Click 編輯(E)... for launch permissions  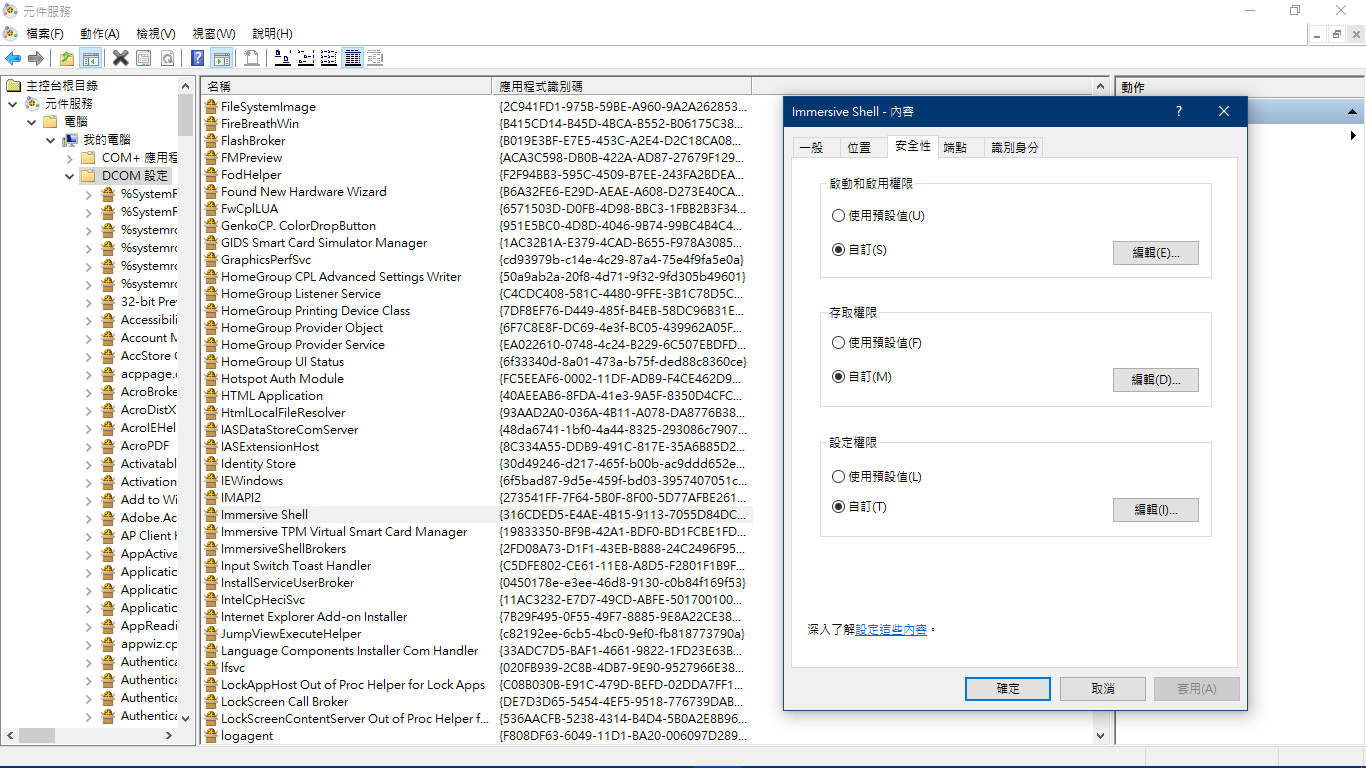click(1155, 253)
